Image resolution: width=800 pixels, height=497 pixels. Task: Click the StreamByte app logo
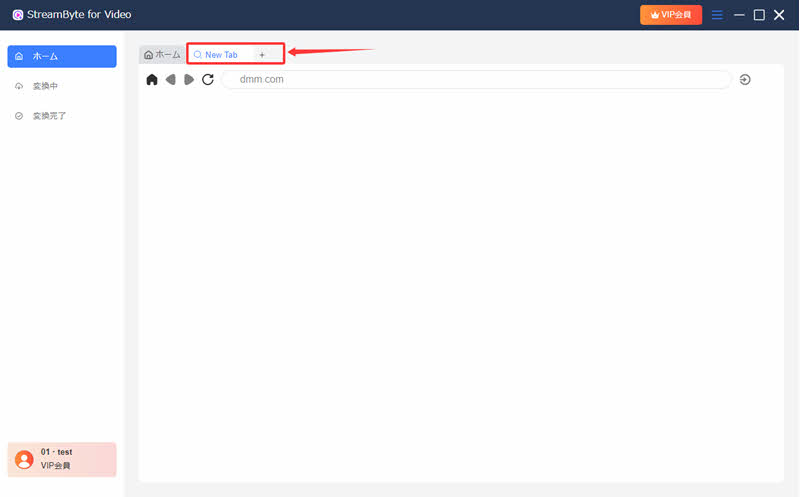coord(18,15)
